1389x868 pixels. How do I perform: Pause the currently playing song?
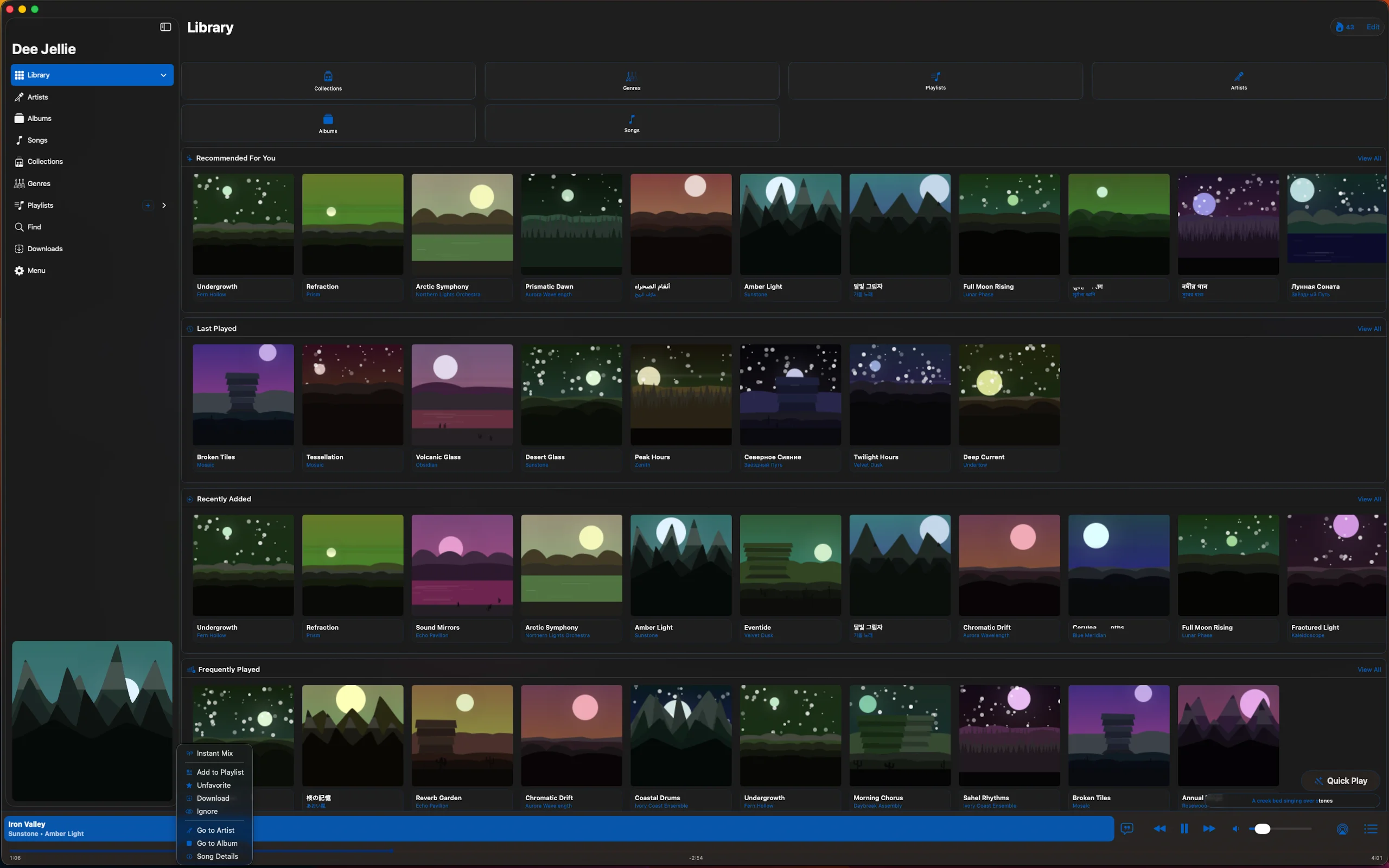click(x=1184, y=829)
